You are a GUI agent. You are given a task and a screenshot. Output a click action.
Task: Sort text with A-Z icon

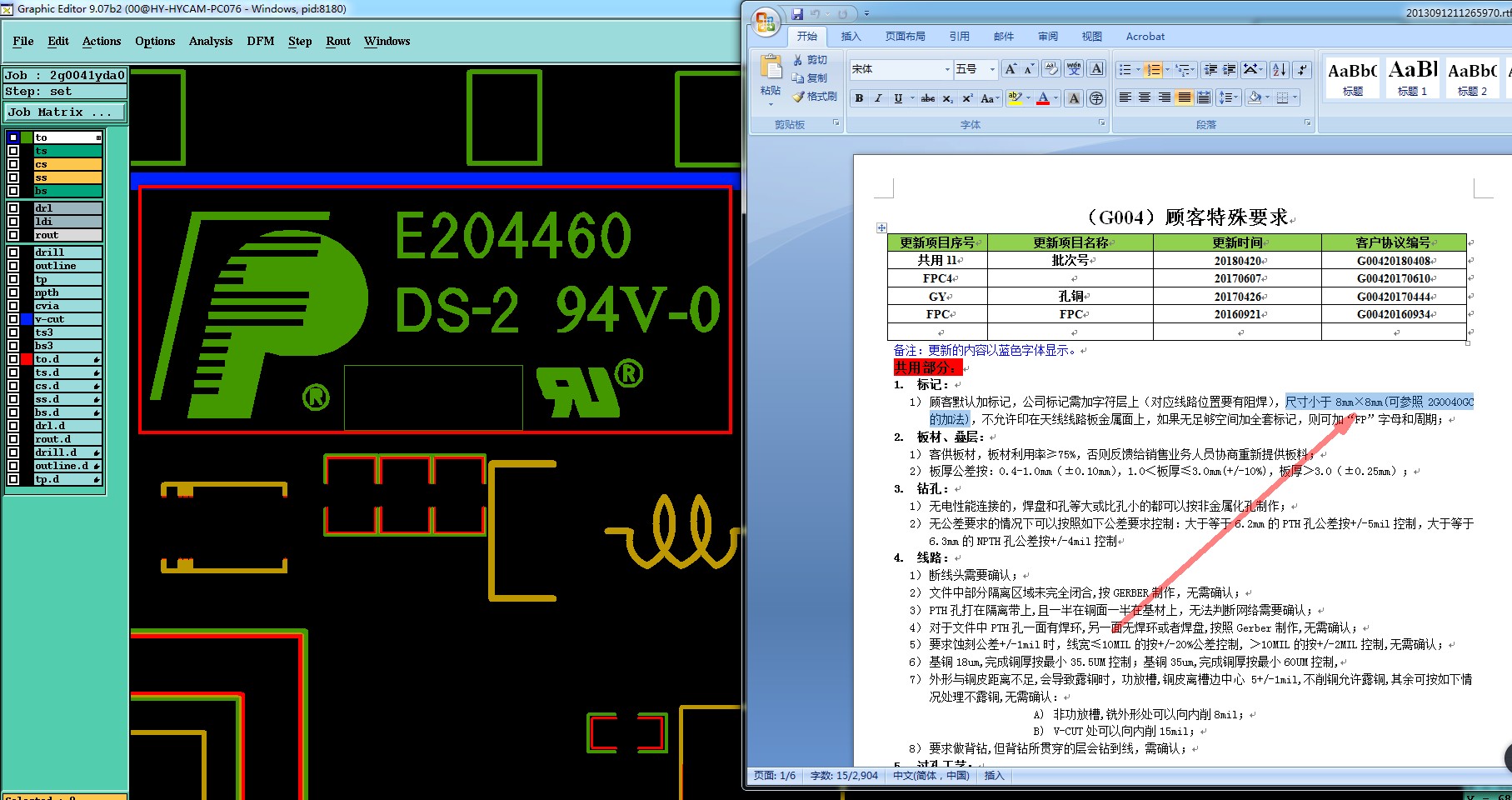(x=1280, y=69)
